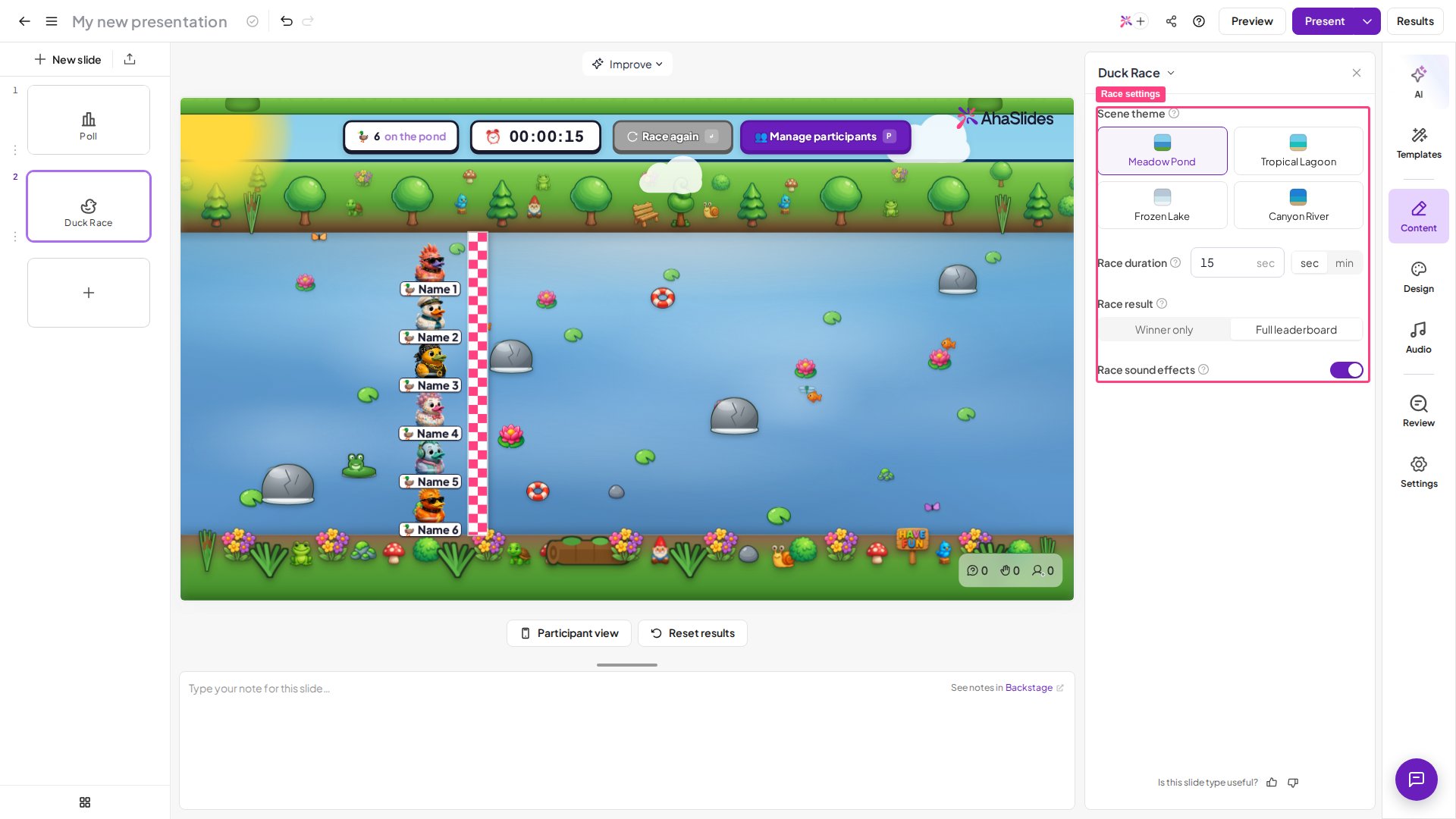Open the Design panel
The image size is (1456, 819).
[1418, 277]
